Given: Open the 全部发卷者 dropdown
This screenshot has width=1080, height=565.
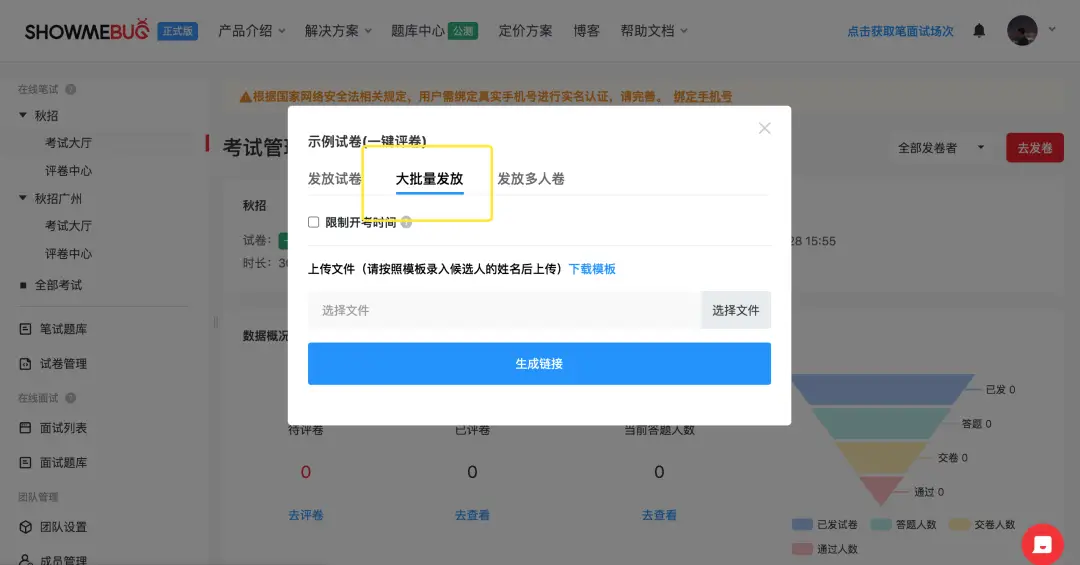Looking at the screenshot, I should (x=941, y=147).
